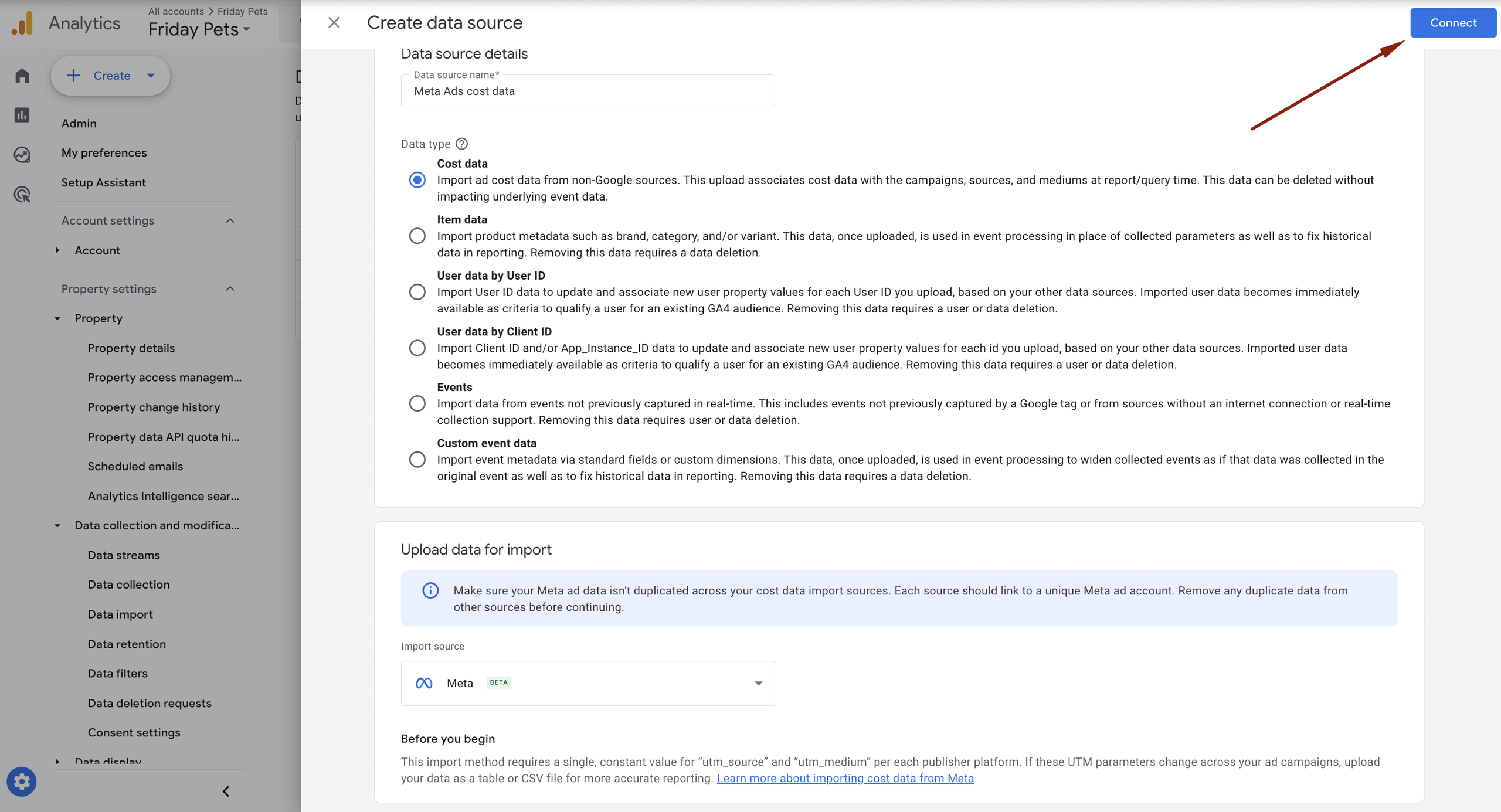Viewport: 1501px width, 812px height.
Task: Expand the Data display group
Action: (57, 762)
